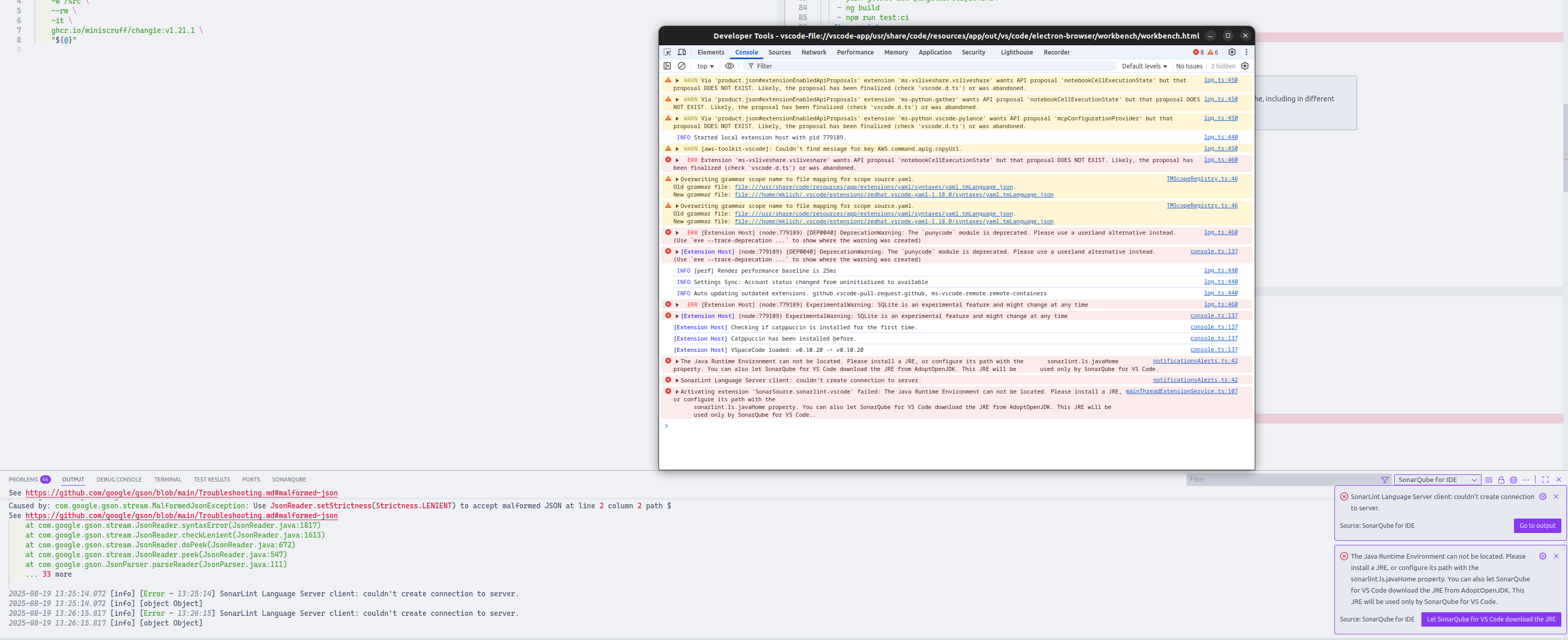Maximize the bottom panel size
The width and height of the screenshot is (1568, 640).
1545,480
